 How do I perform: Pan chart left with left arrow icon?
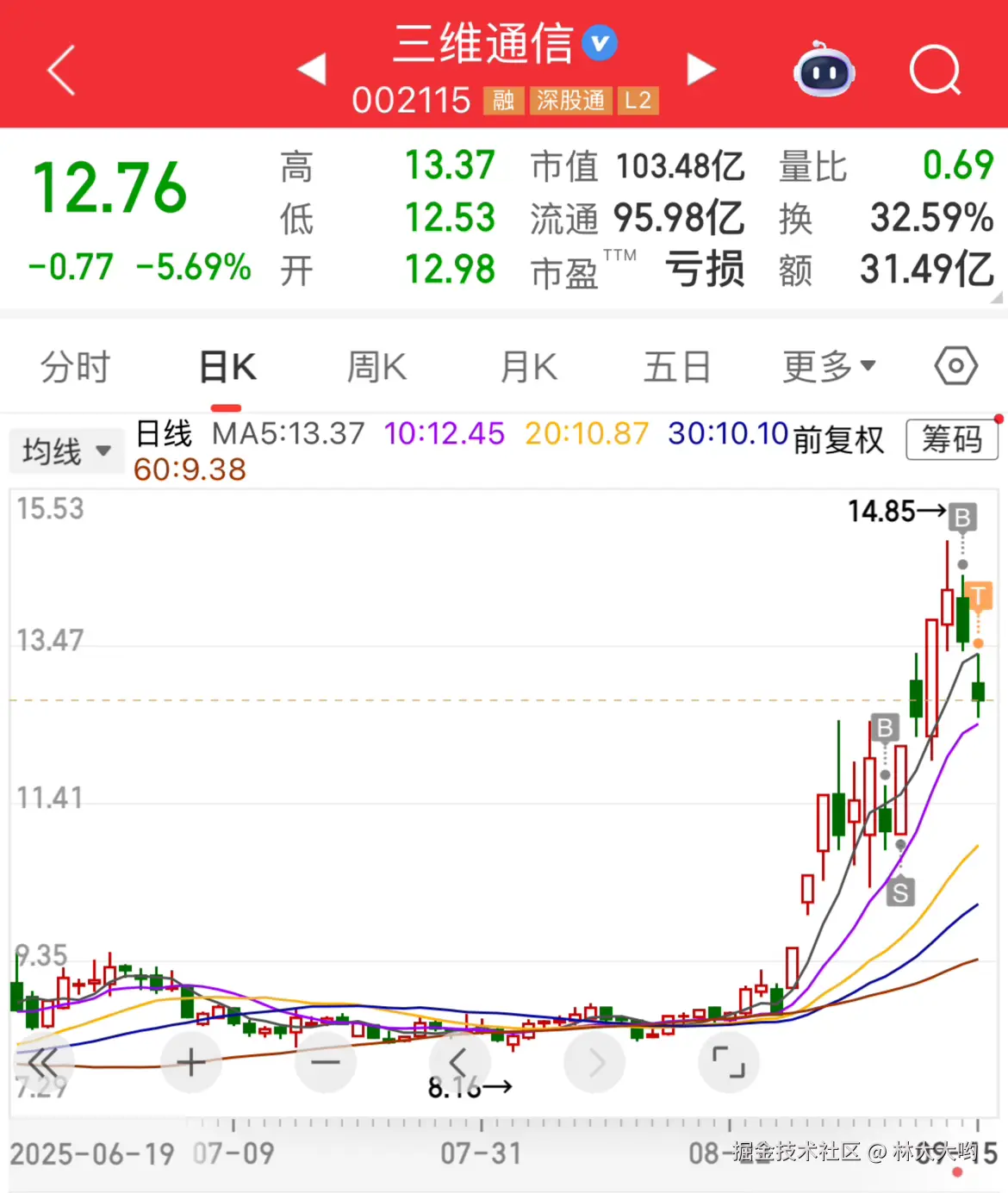point(460,1062)
